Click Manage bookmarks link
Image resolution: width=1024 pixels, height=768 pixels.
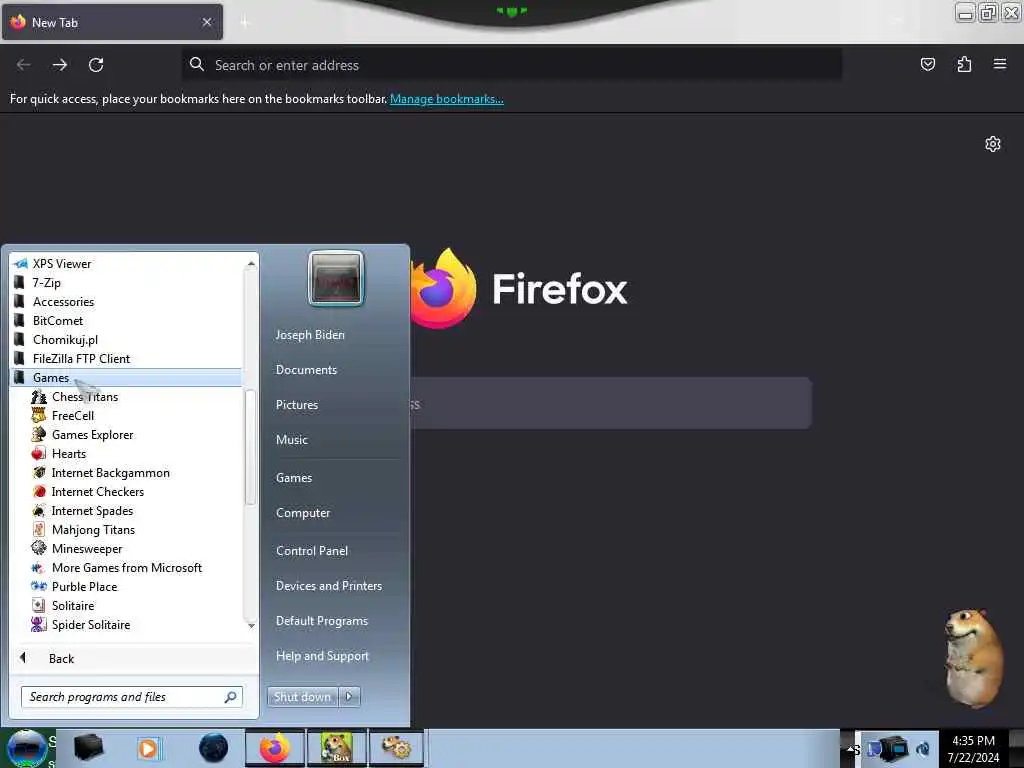447,99
